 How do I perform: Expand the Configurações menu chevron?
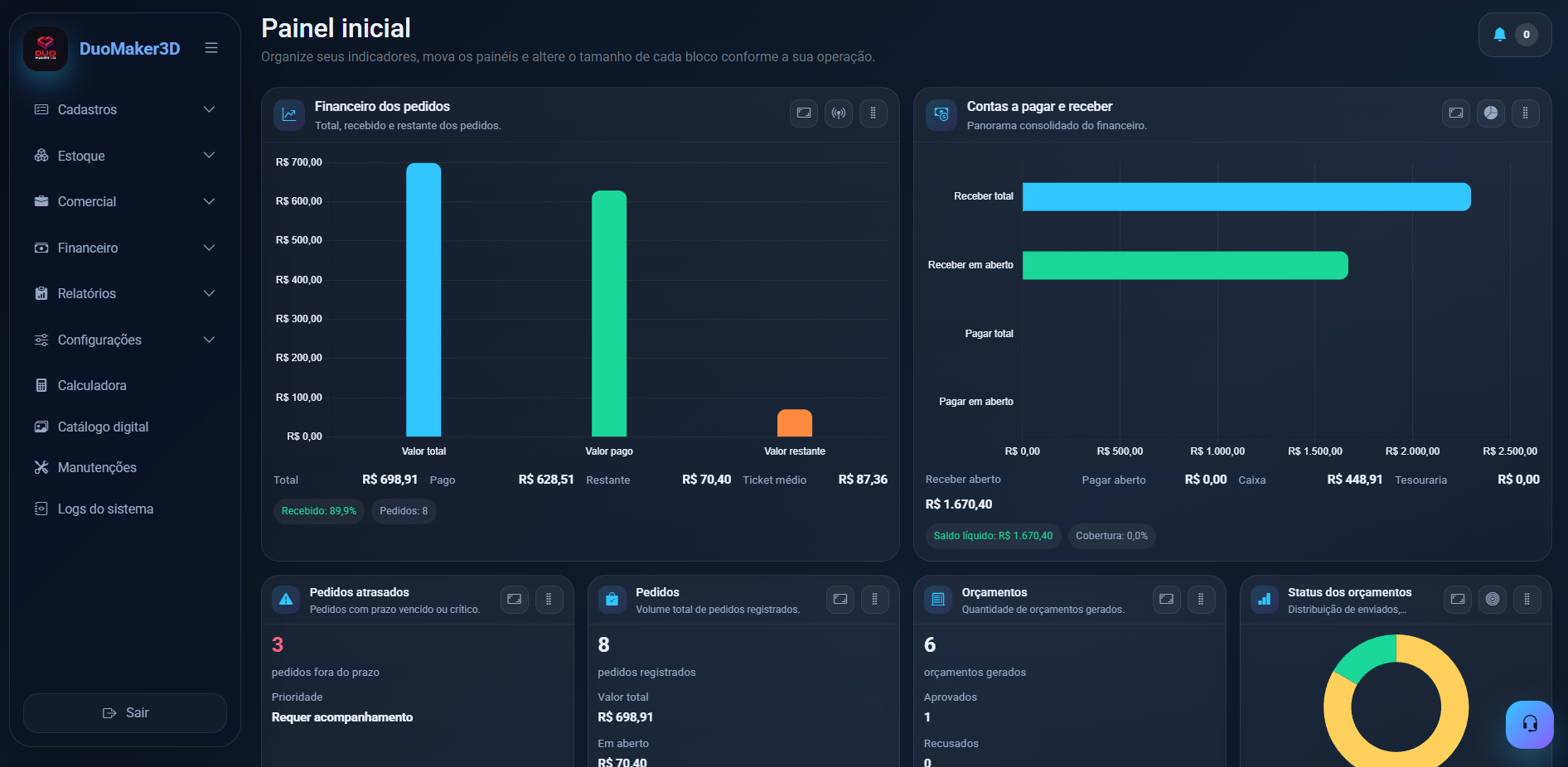point(210,340)
